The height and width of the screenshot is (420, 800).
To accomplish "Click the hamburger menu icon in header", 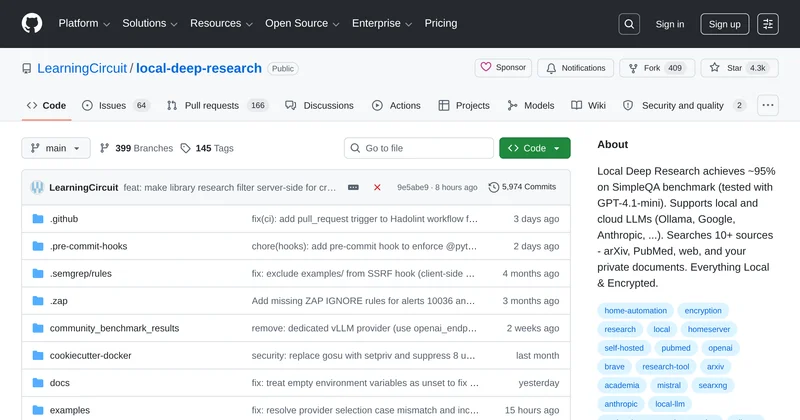I will point(768,24).
